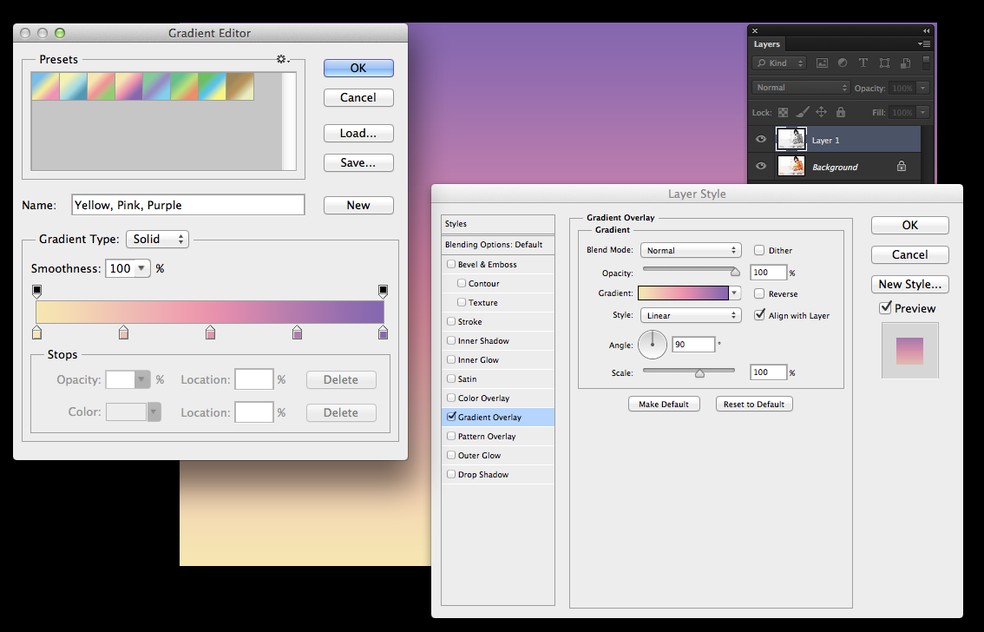Select the fourth mauve color stop
The image size is (984, 632).
tap(297, 333)
